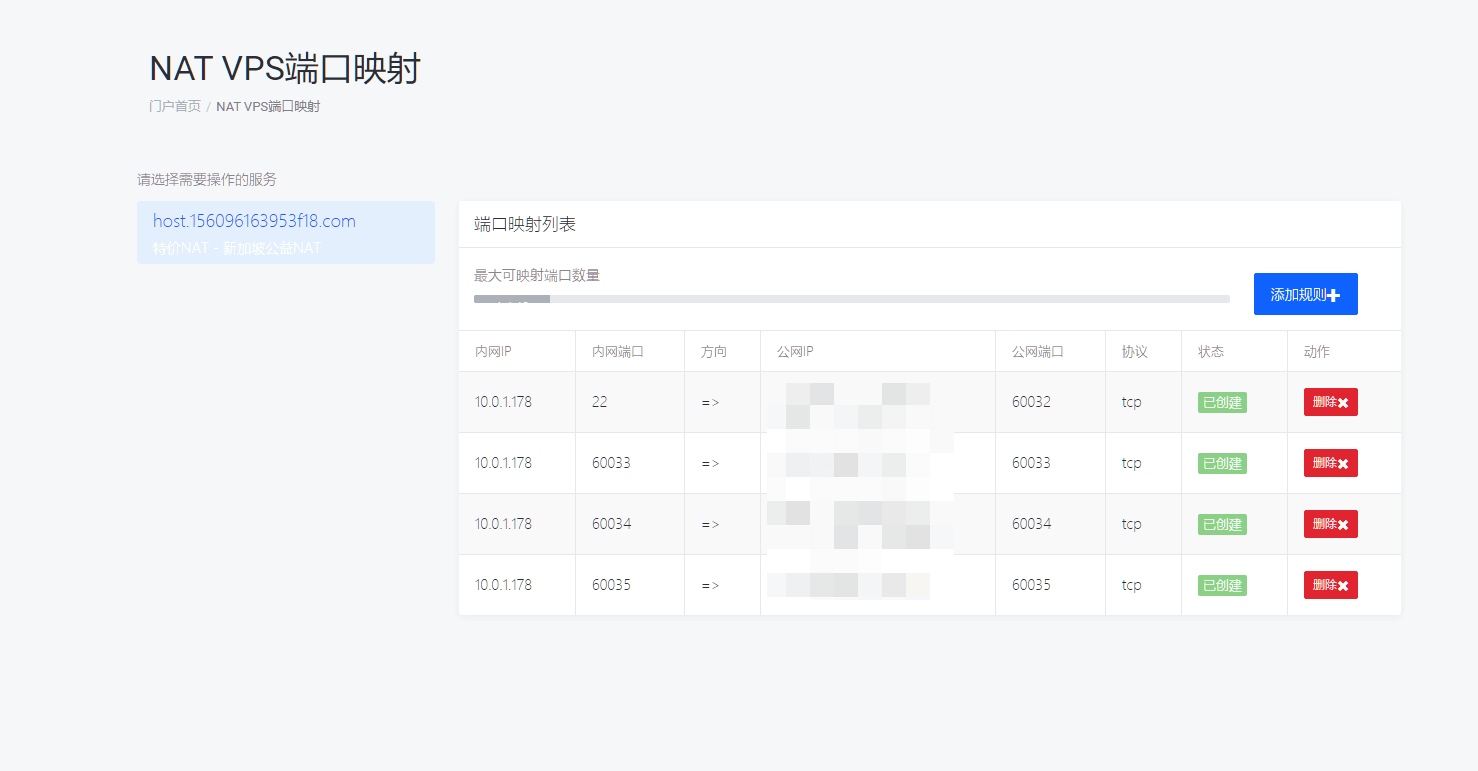Remove the 60035 port mapping rule

(1330, 585)
